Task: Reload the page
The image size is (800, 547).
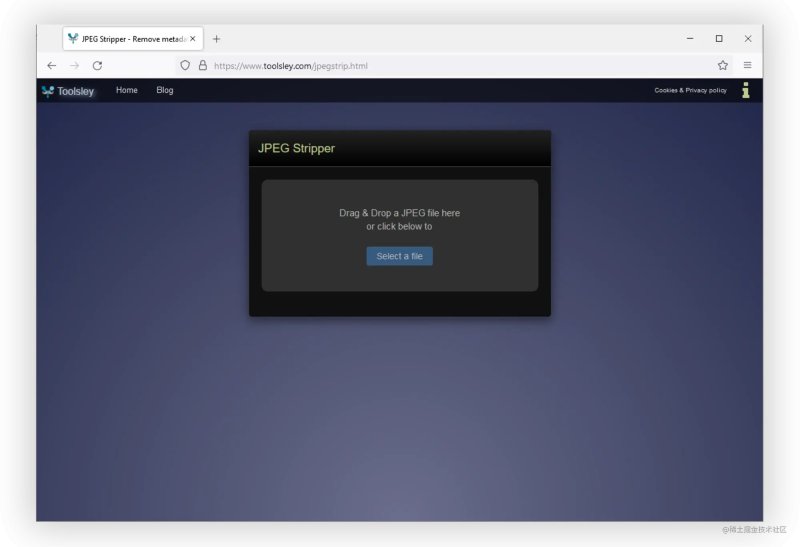Action: 97,65
